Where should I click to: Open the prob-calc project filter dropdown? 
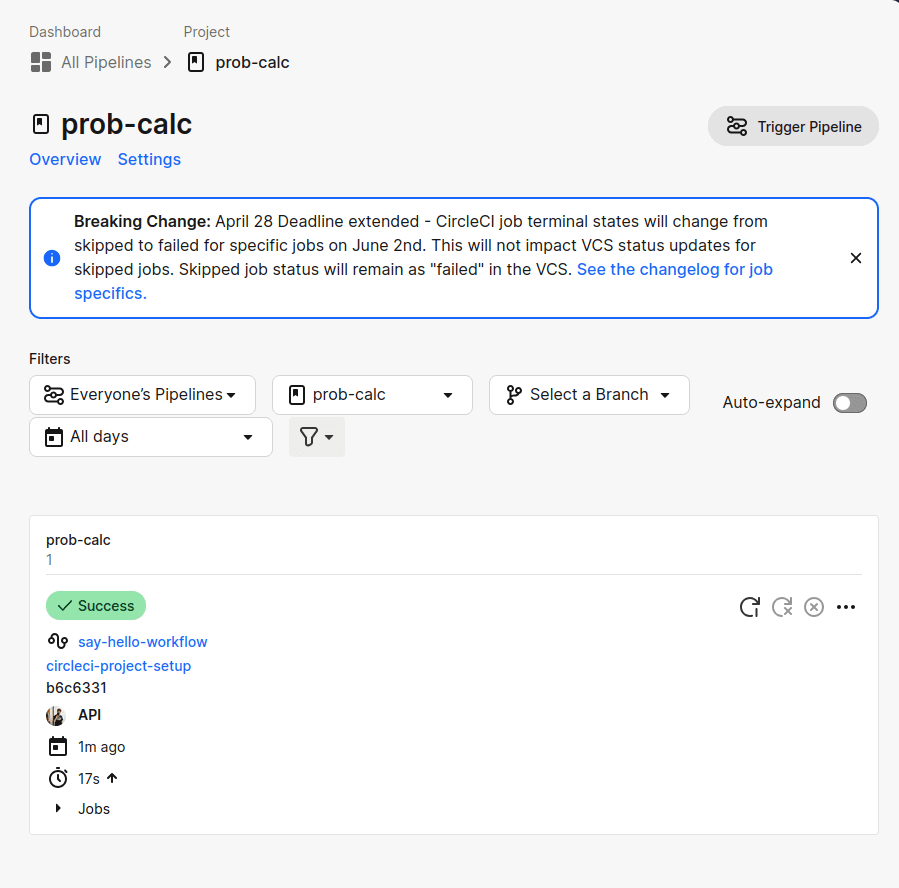[x=372, y=395]
